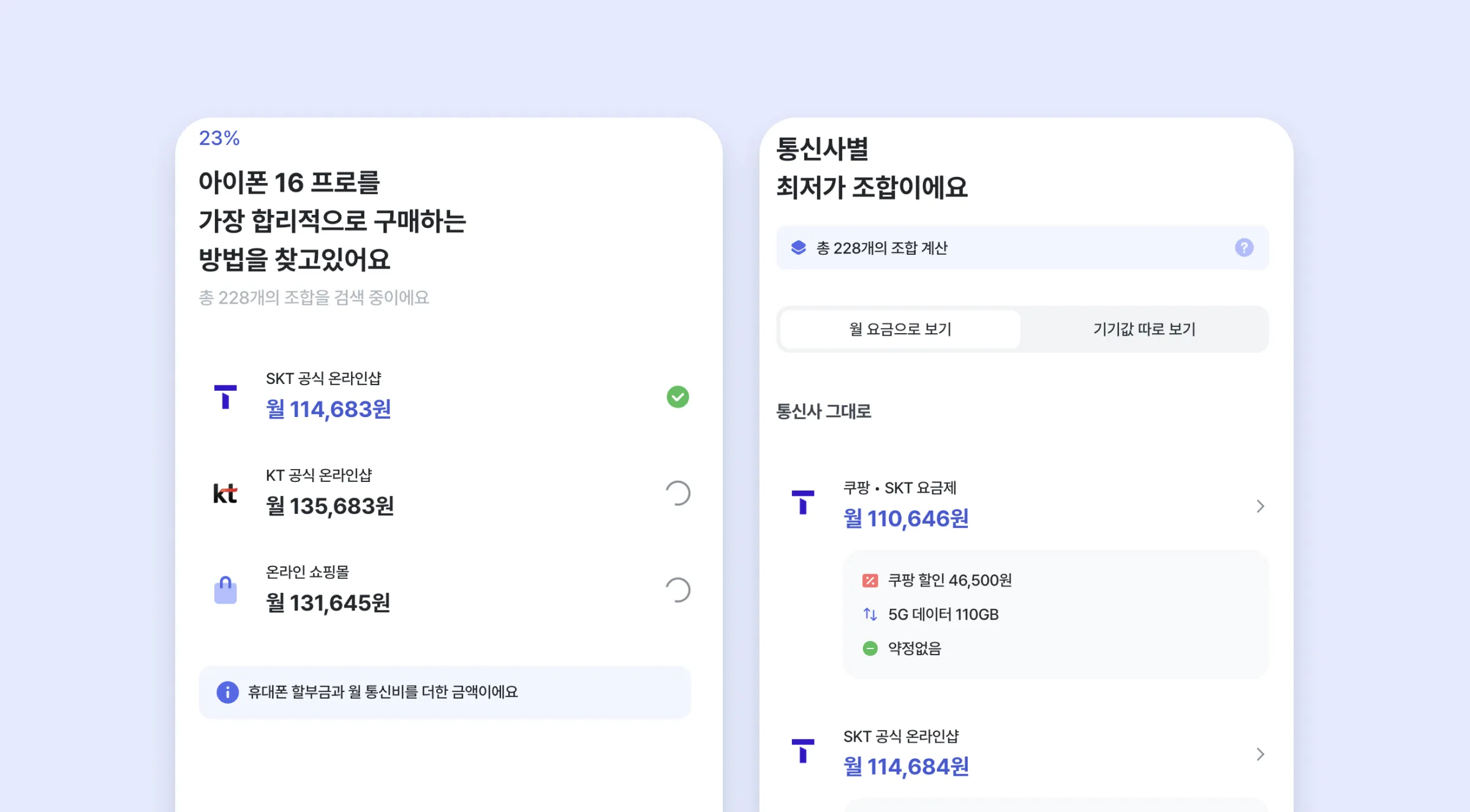This screenshot has width=1470, height=812.
Task: Click the blue info icon in the notice banner
Action: click(227, 692)
